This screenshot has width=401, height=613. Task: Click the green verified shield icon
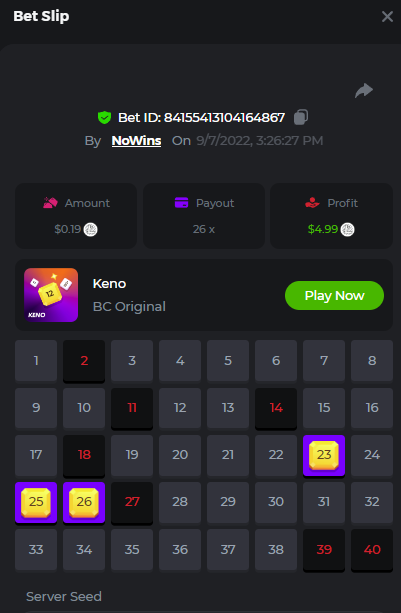click(104, 117)
